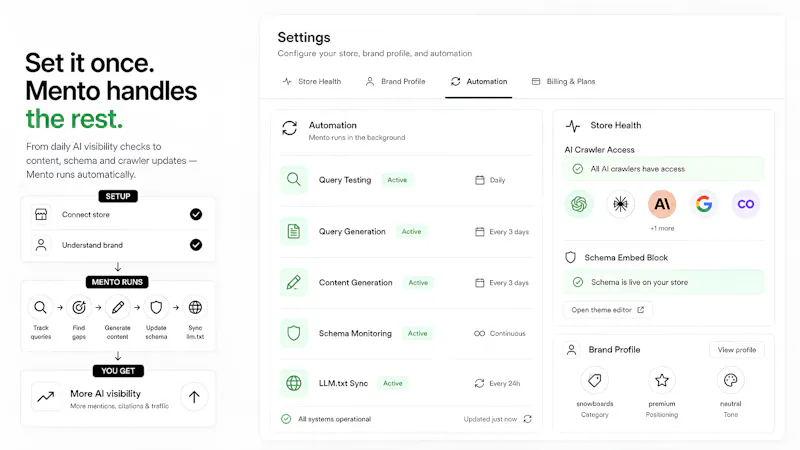The height and width of the screenshot is (450, 800).
Task: Click Active badge for LLM.txt Sync
Action: pos(393,384)
